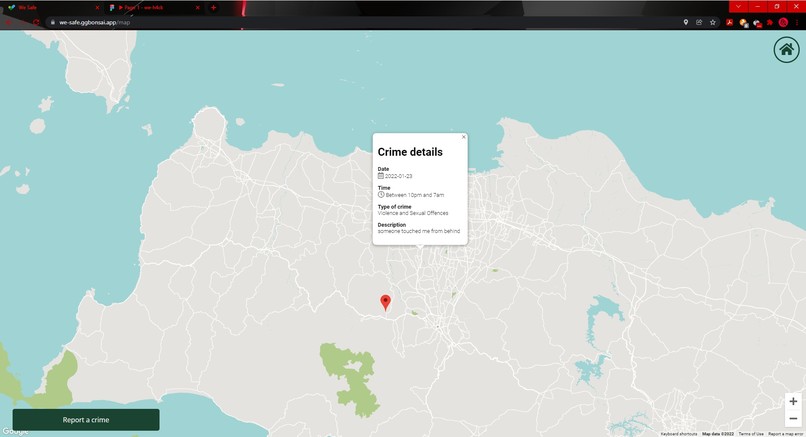Open the browser profile avatar
This screenshot has width=806, height=437.
[x=783, y=22]
